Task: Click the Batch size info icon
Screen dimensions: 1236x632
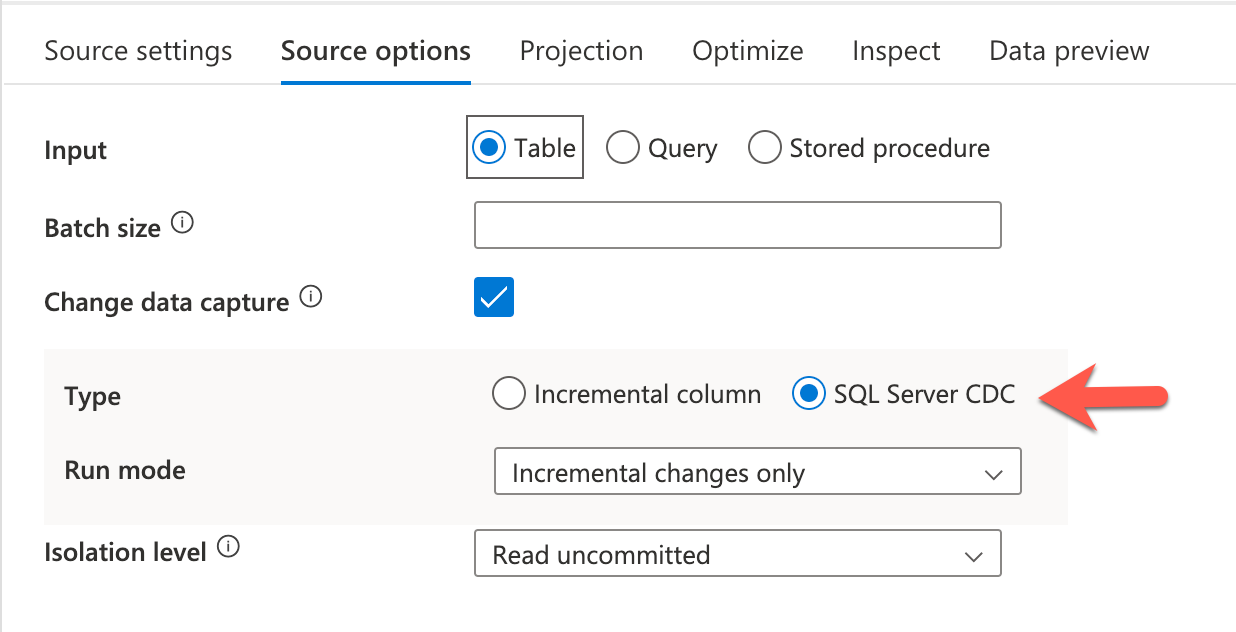Action: (x=182, y=224)
